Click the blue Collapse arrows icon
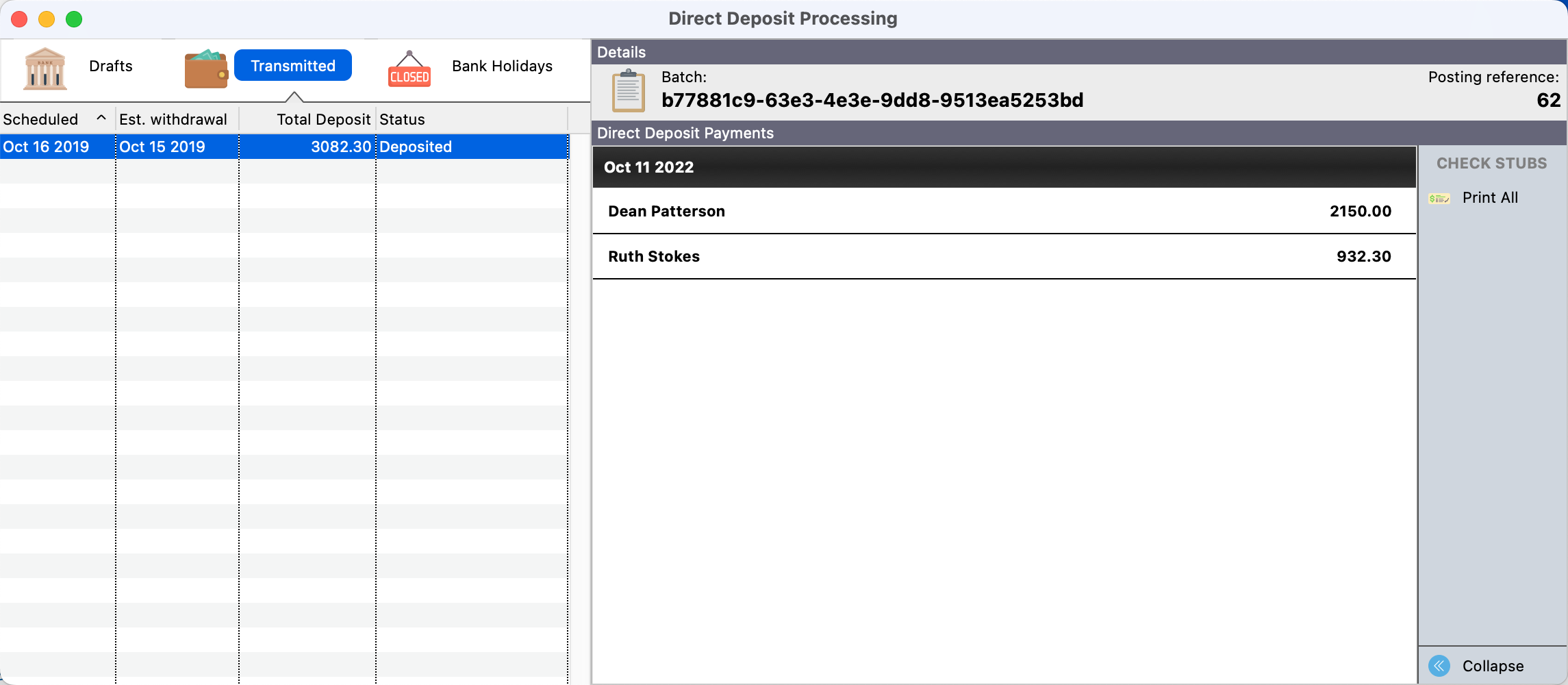 tap(1439, 666)
